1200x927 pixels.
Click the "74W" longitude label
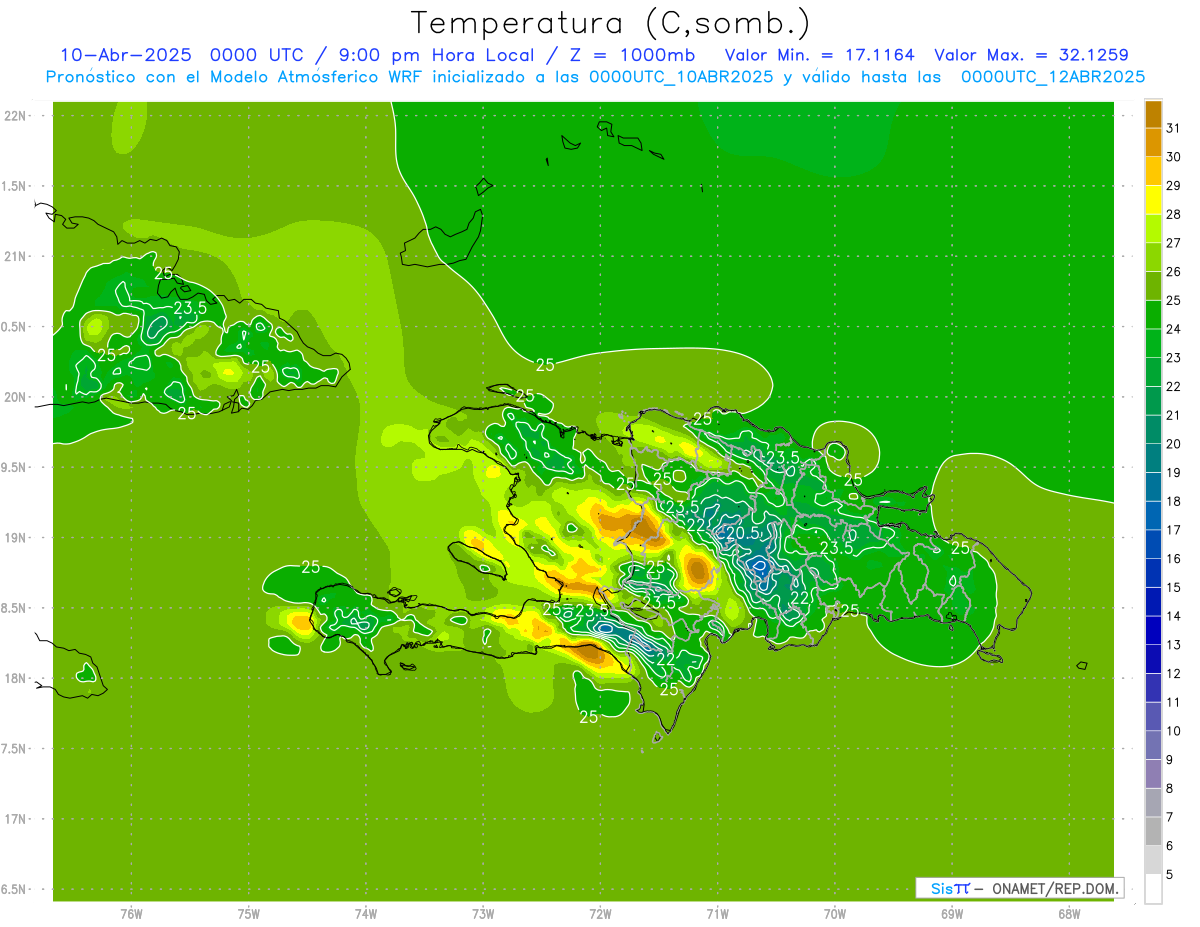click(366, 913)
